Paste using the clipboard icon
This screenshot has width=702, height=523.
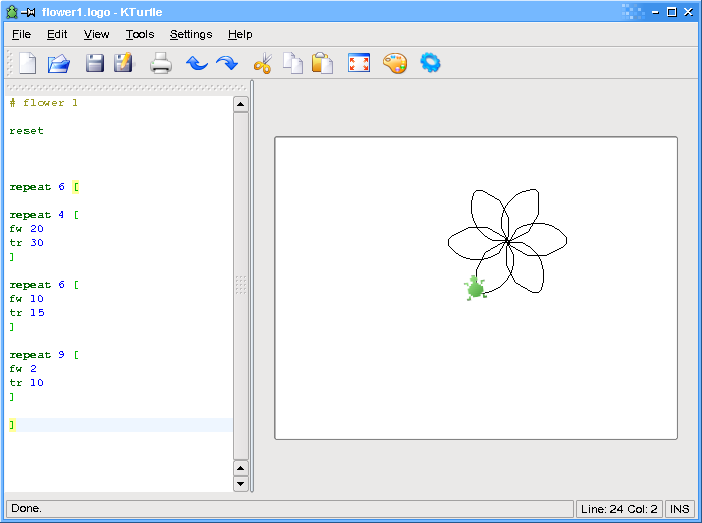click(322, 64)
